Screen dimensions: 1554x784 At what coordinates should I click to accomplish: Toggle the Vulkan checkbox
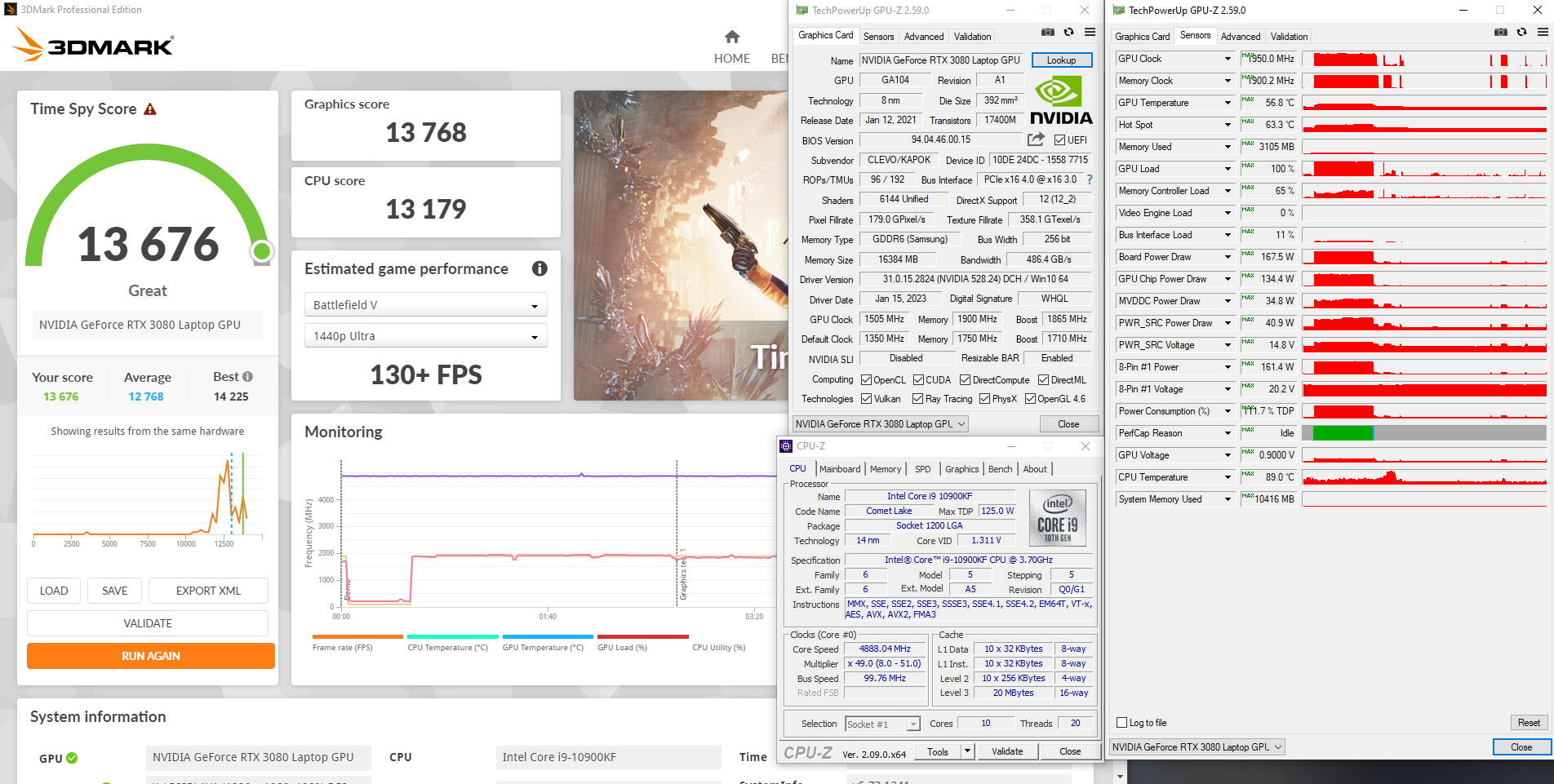867,399
